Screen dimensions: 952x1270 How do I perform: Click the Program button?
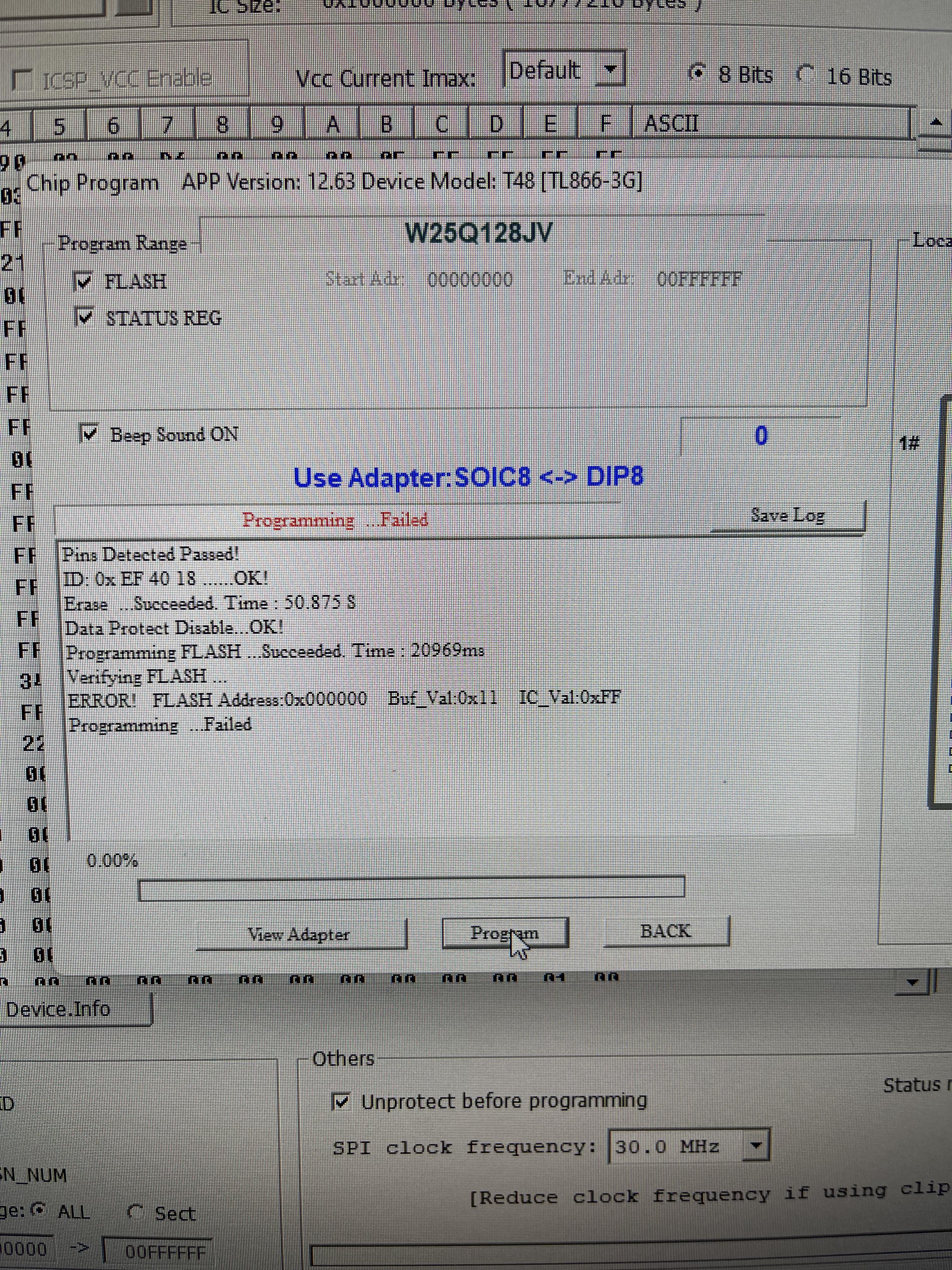click(x=505, y=933)
